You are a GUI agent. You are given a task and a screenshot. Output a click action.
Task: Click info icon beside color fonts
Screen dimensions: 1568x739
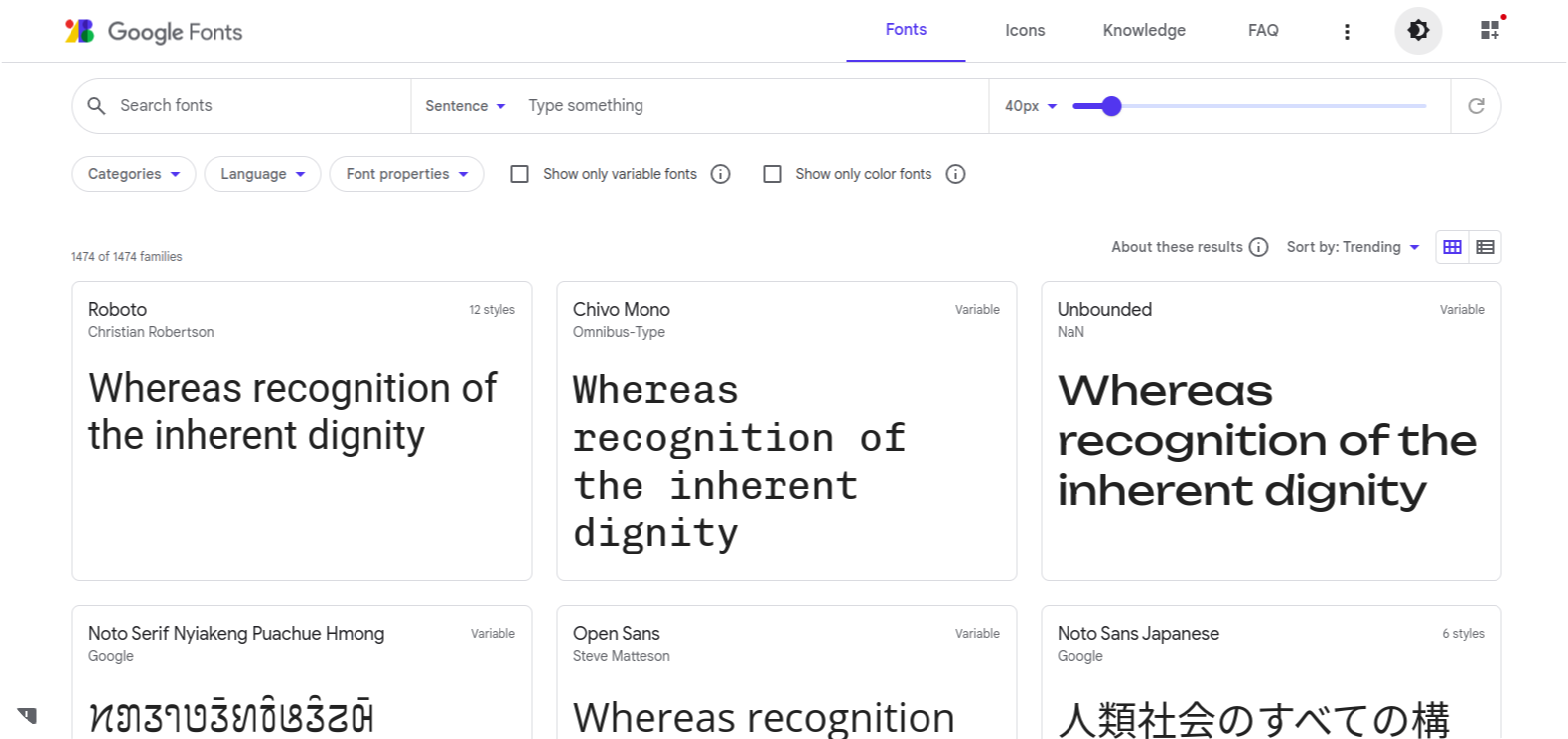coord(955,174)
